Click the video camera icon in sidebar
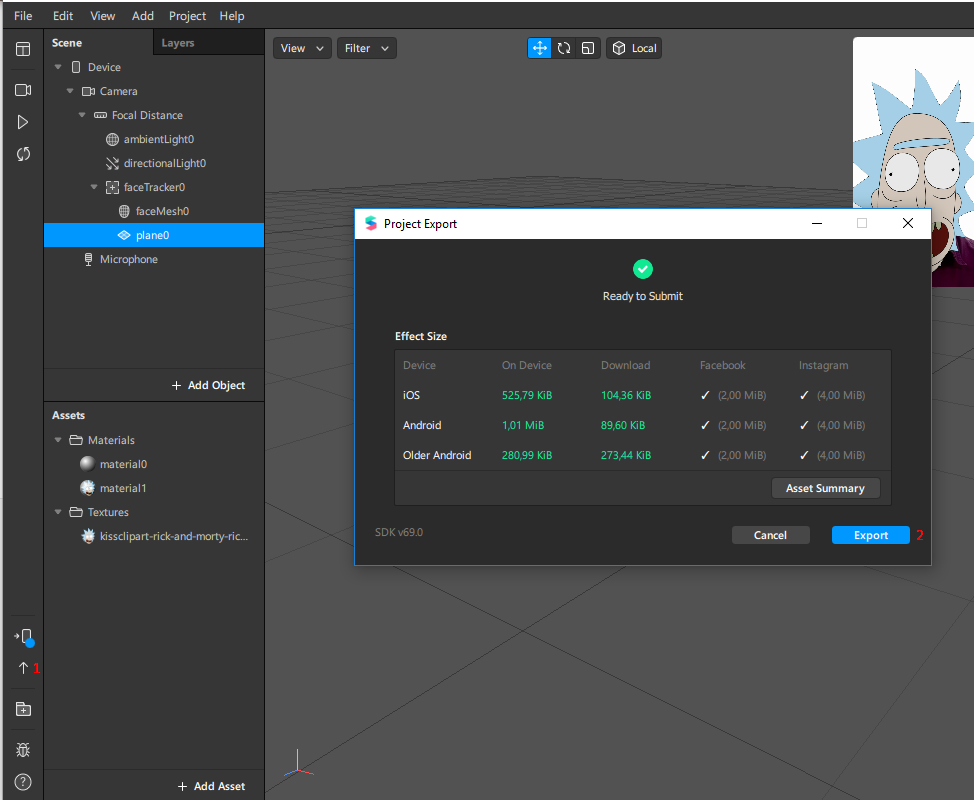Screen dimensions: 974x800 [x=23, y=90]
